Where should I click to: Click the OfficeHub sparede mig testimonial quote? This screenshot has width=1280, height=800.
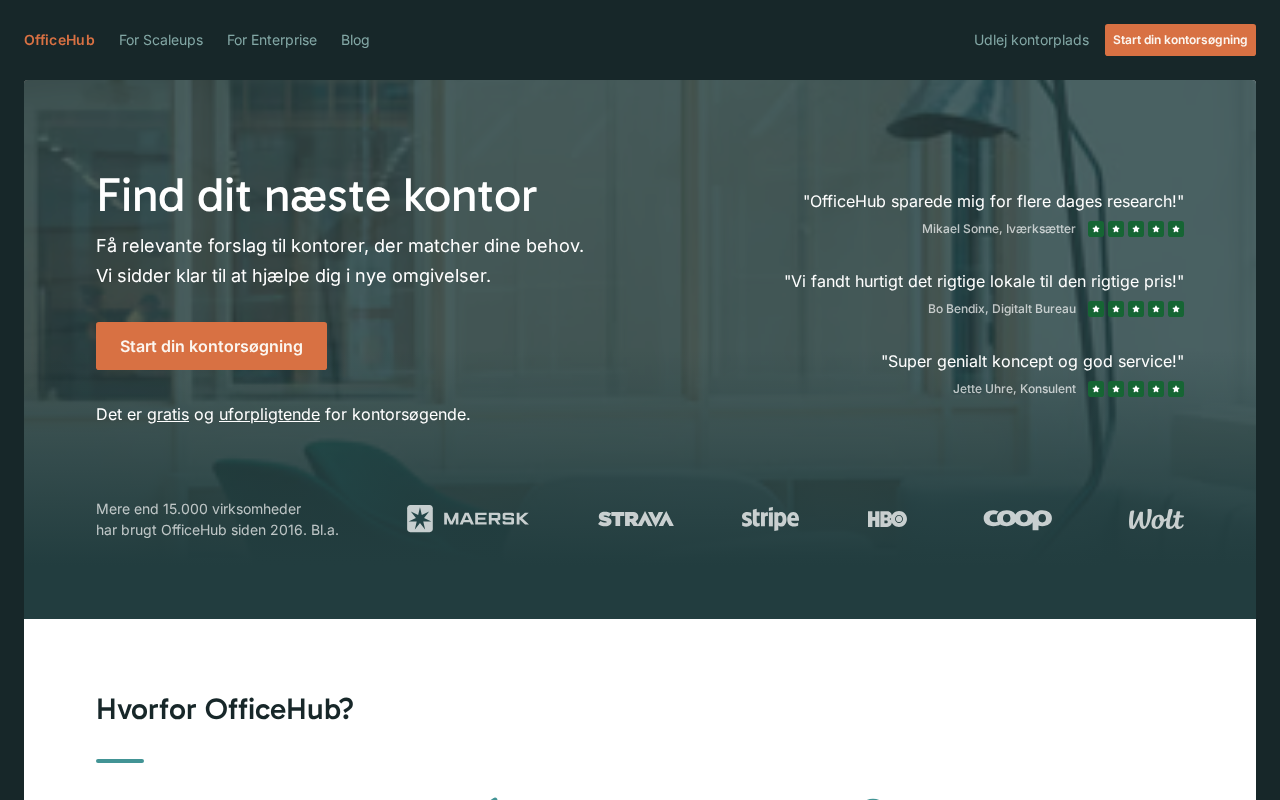point(993,201)
